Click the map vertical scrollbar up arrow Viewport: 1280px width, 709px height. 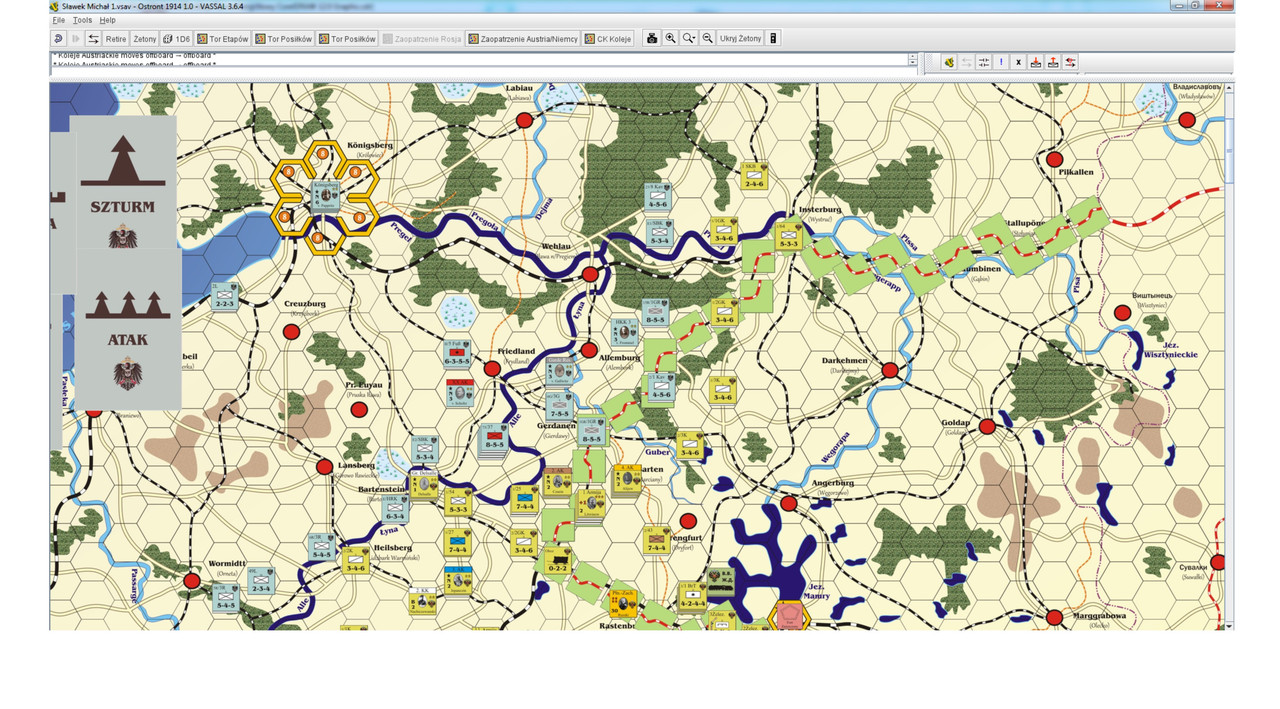(x=1229, y=89)
